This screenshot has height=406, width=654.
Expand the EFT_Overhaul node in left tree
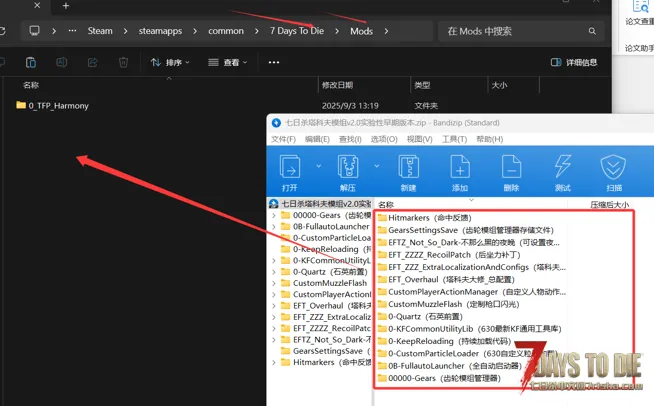point(274,305)
